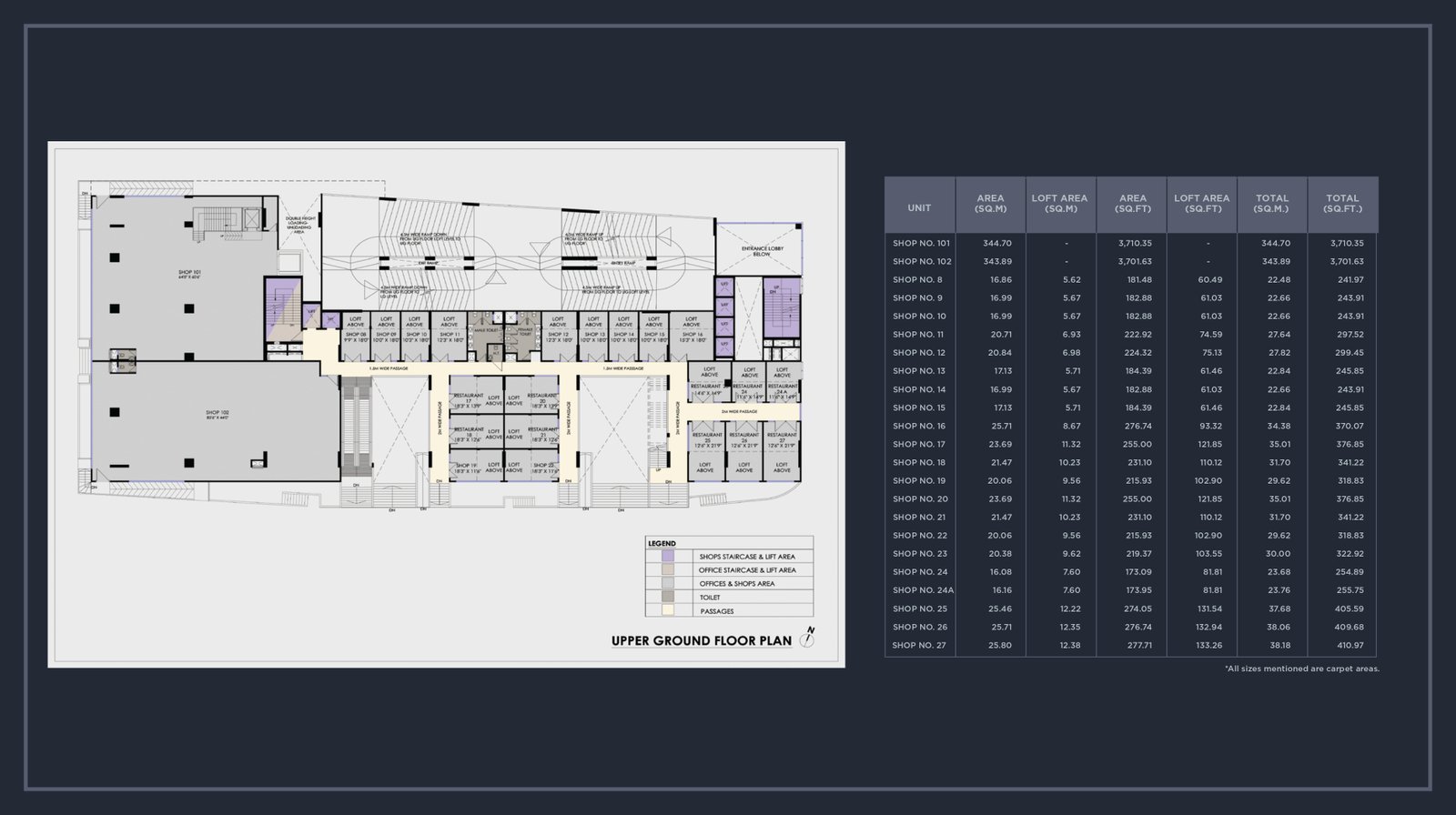This screenshot has height=815, width=1456.
Task: Click the north compass arrow icon
Action: 806,637
